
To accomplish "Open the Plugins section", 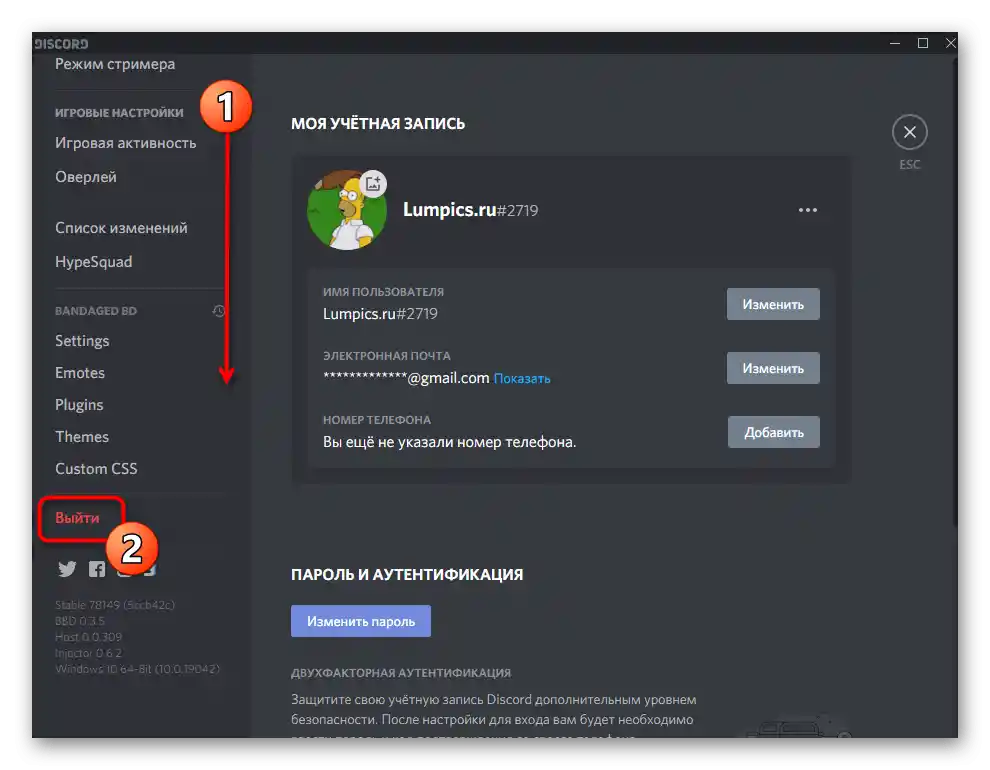I will point(79,405).
